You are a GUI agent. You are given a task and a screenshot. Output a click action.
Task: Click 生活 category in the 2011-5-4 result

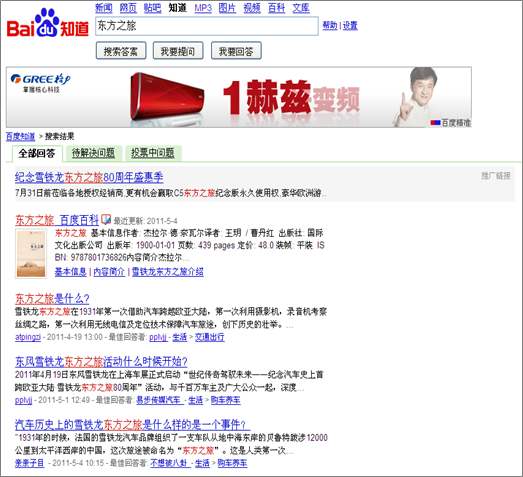click(x=202, y=463)
